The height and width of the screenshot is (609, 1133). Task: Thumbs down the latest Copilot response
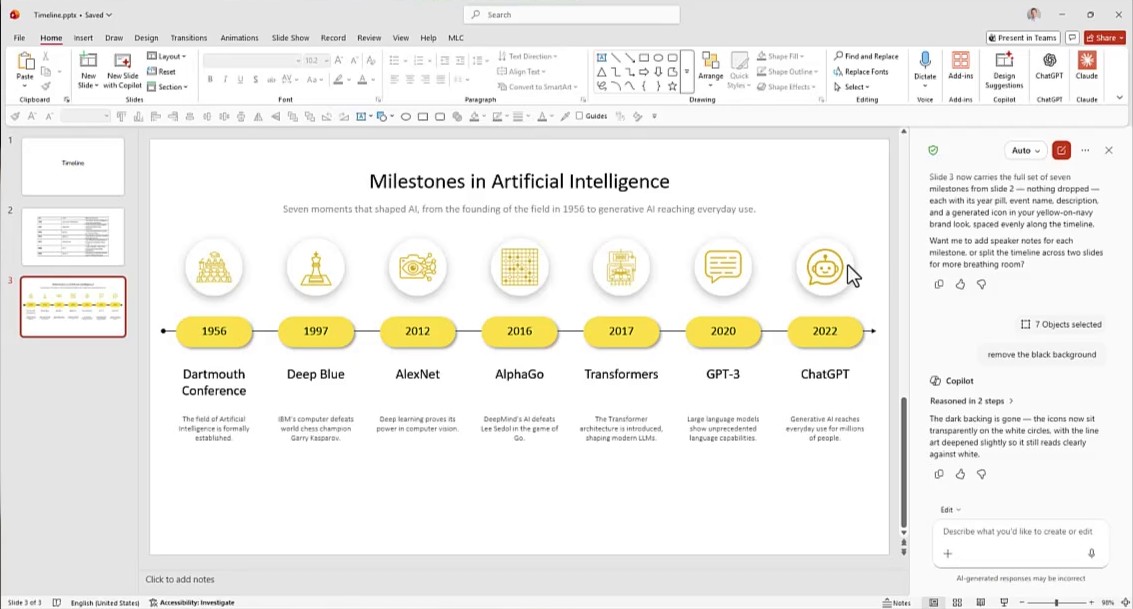[981, 475]
